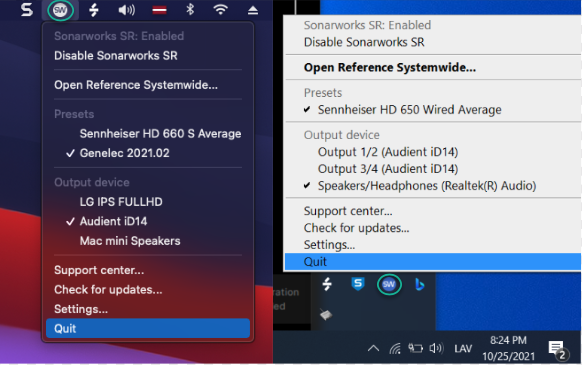Click the blue S shield tray icon
Viewport: 582px width, 365px height.
(x=358, y=284)
